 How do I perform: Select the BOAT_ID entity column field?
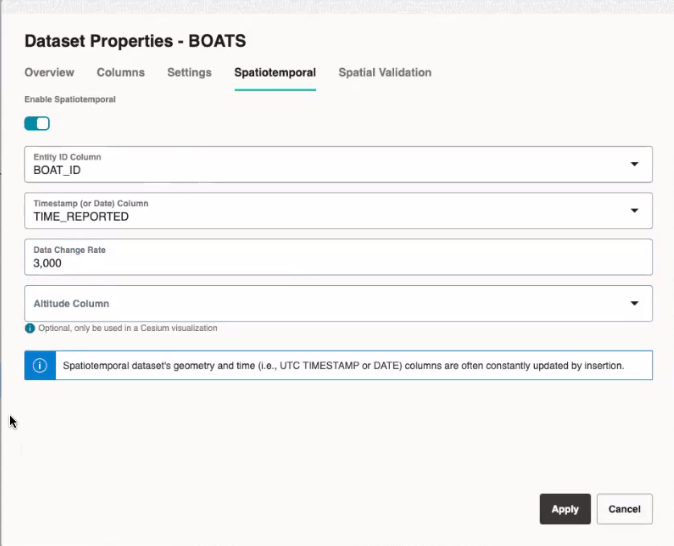click(x=338, y=164)
